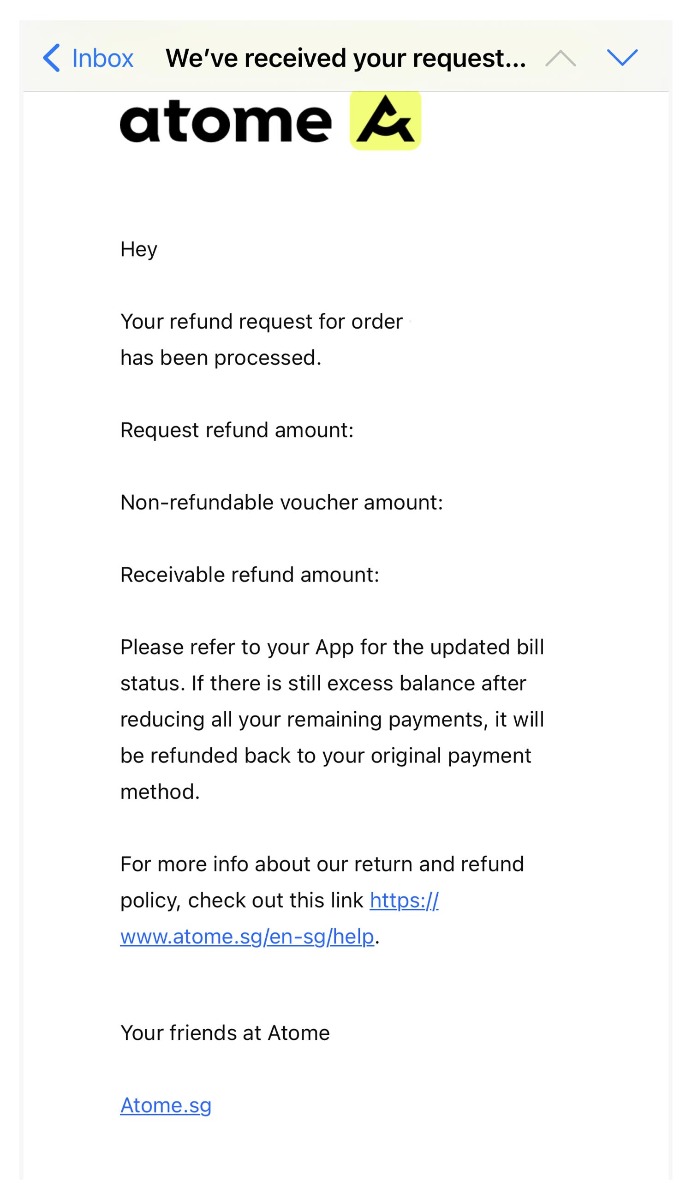This screenshot has height=1200, width=692.
Task: Tap the back chevron arrow
Action: pos(51,58)
